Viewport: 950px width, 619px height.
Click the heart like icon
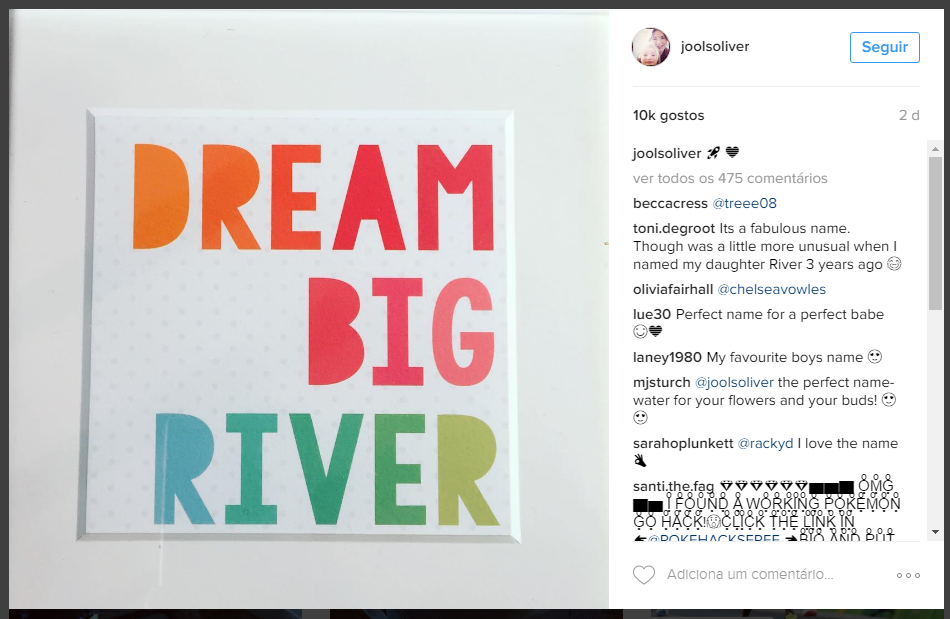(643, 574)
